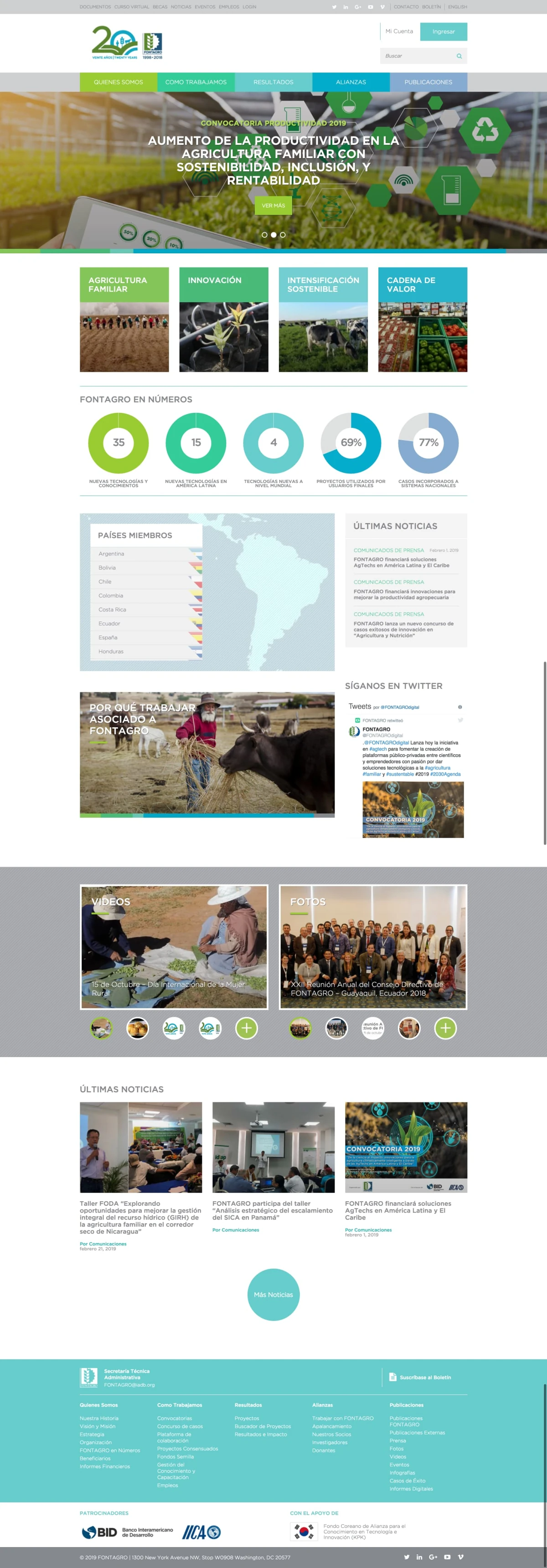Click the green plus icon under Videos
547x1568 pixels.
pyautogui.click(x=247, y=1028)
